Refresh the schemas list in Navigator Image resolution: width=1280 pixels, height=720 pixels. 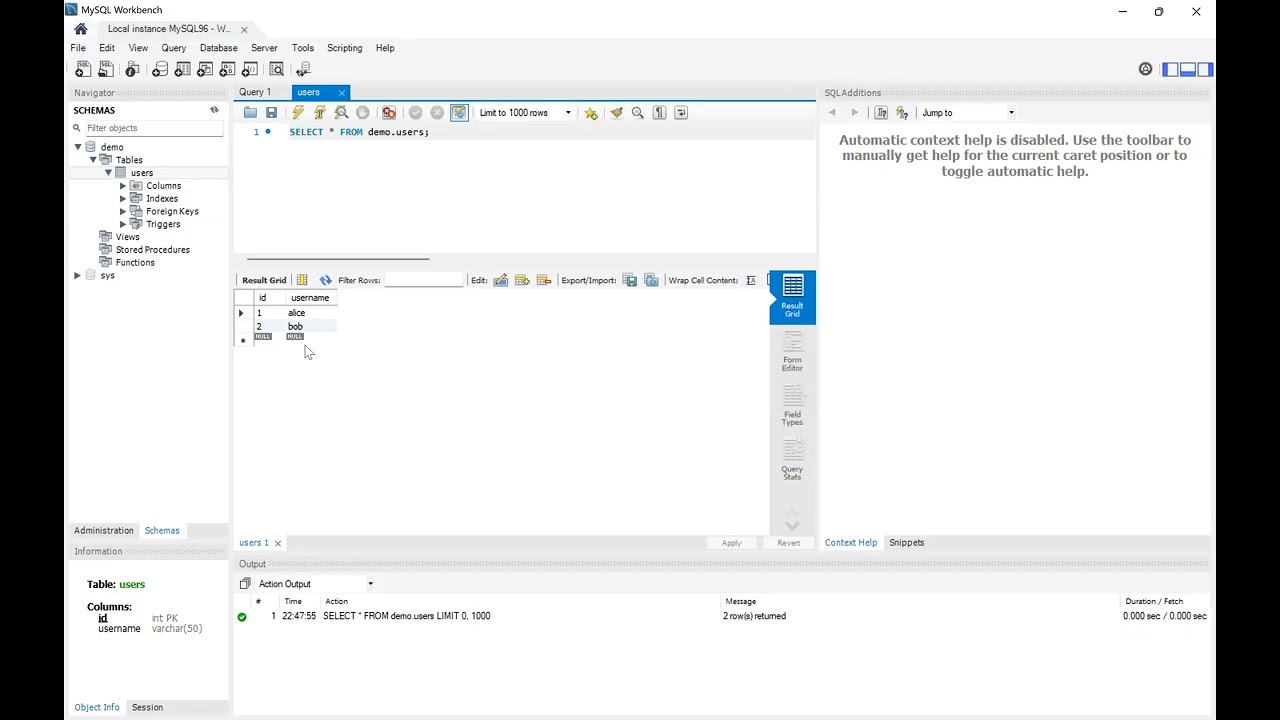(214, 110)
